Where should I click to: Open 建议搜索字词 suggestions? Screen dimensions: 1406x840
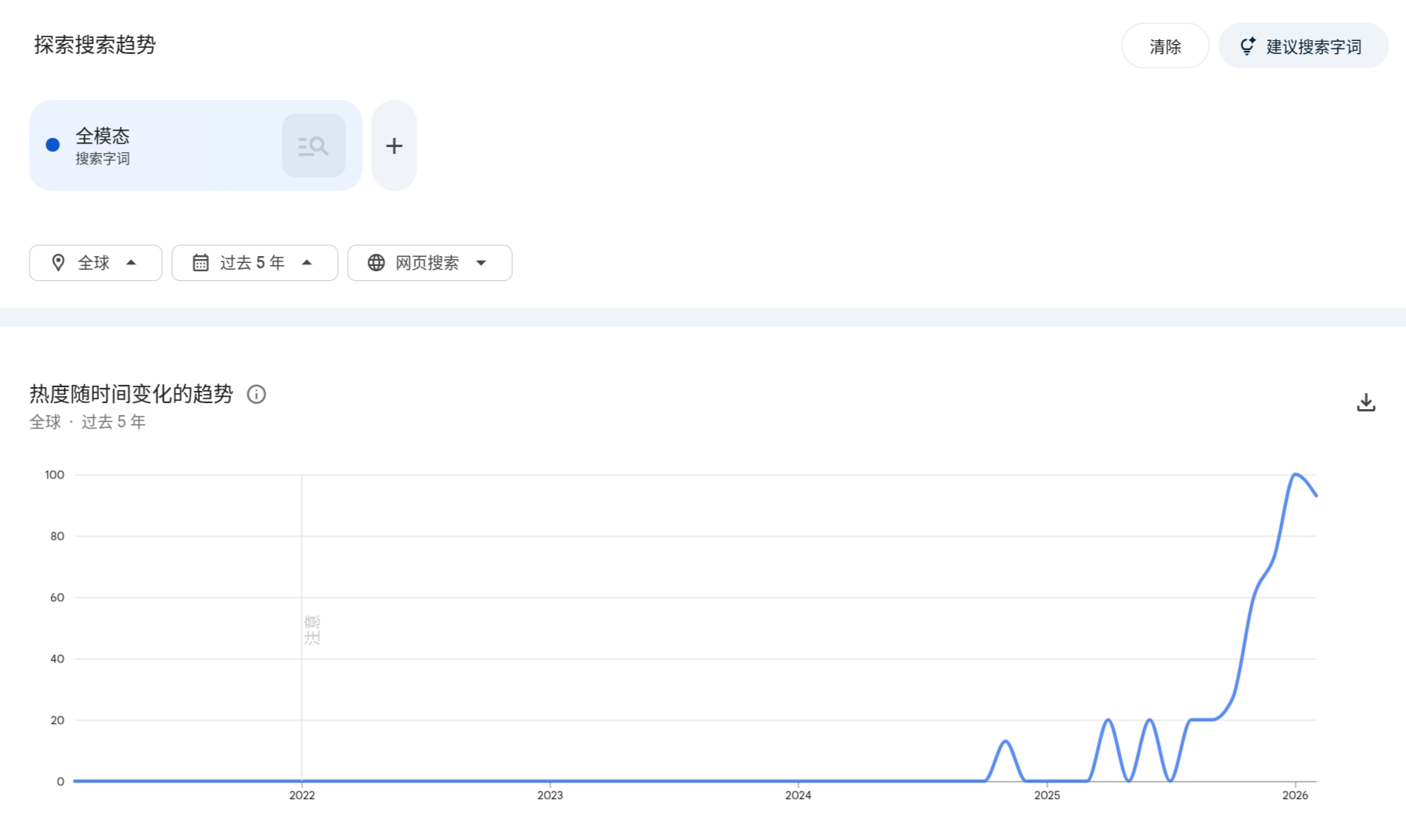click(x=1303, y=46)
